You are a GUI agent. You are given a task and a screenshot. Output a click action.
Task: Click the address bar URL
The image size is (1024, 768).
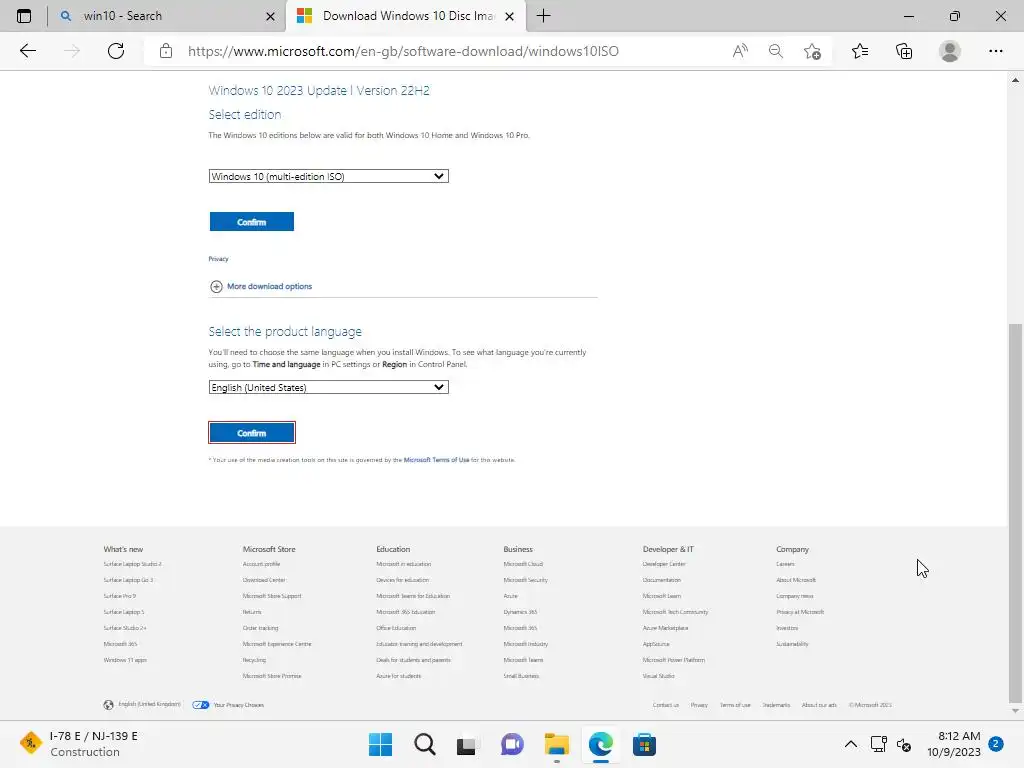coord(403,51)
